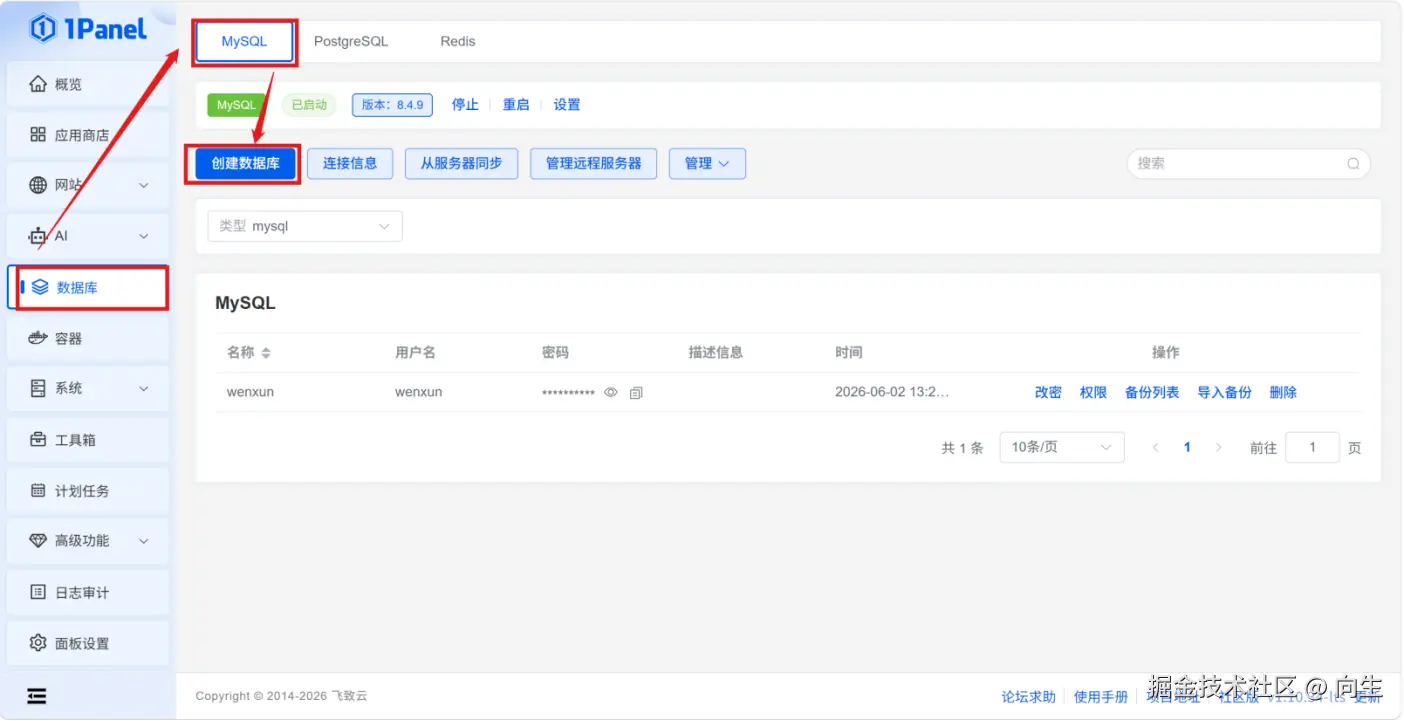This screenshot has width=1404, height=721.
Task: Copy the wenxun password with the copy icon
Action: [x=636, y=393]
